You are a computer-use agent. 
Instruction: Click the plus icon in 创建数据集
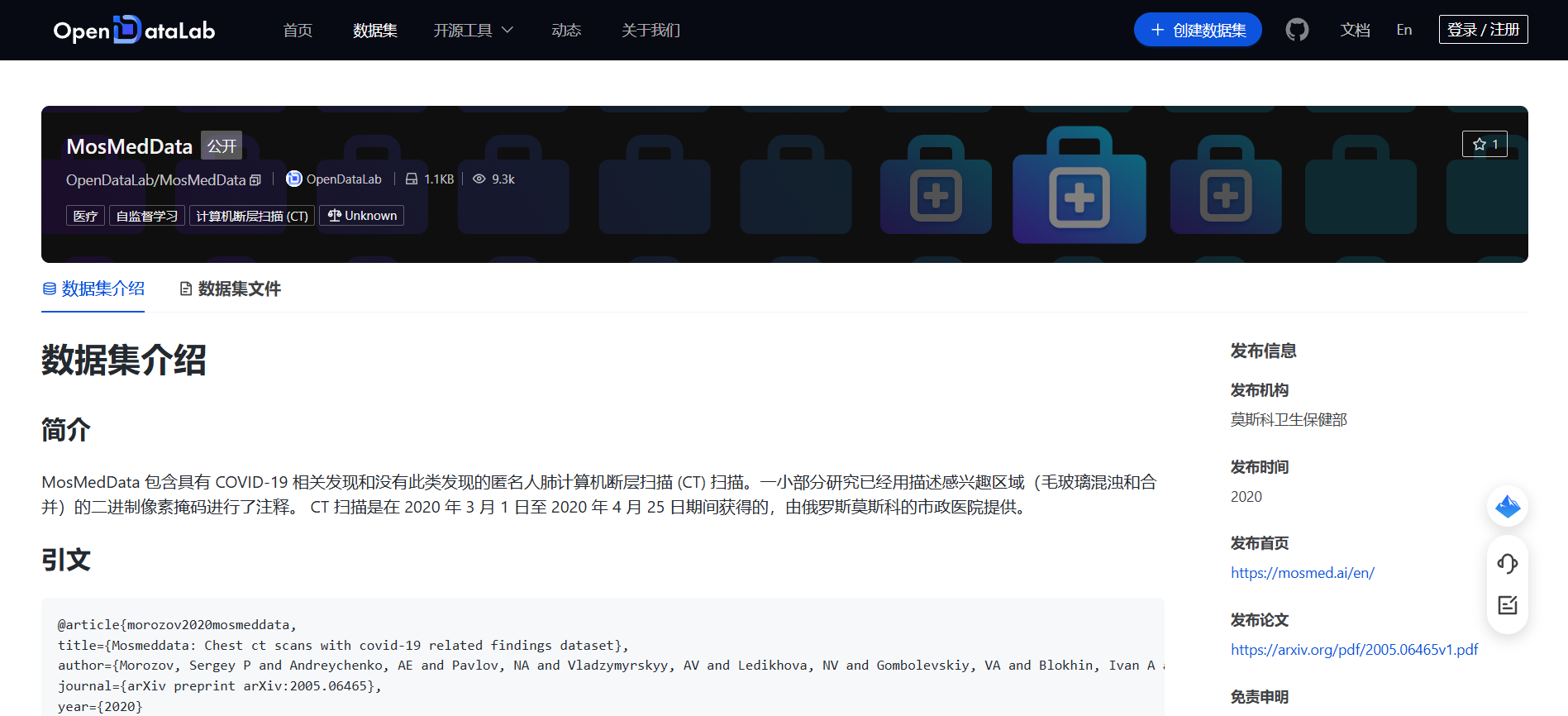[x=1157, y=30]
